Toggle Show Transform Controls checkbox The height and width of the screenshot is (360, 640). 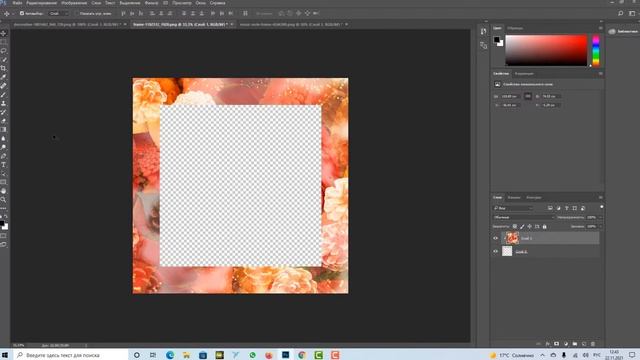coord(76,13)
